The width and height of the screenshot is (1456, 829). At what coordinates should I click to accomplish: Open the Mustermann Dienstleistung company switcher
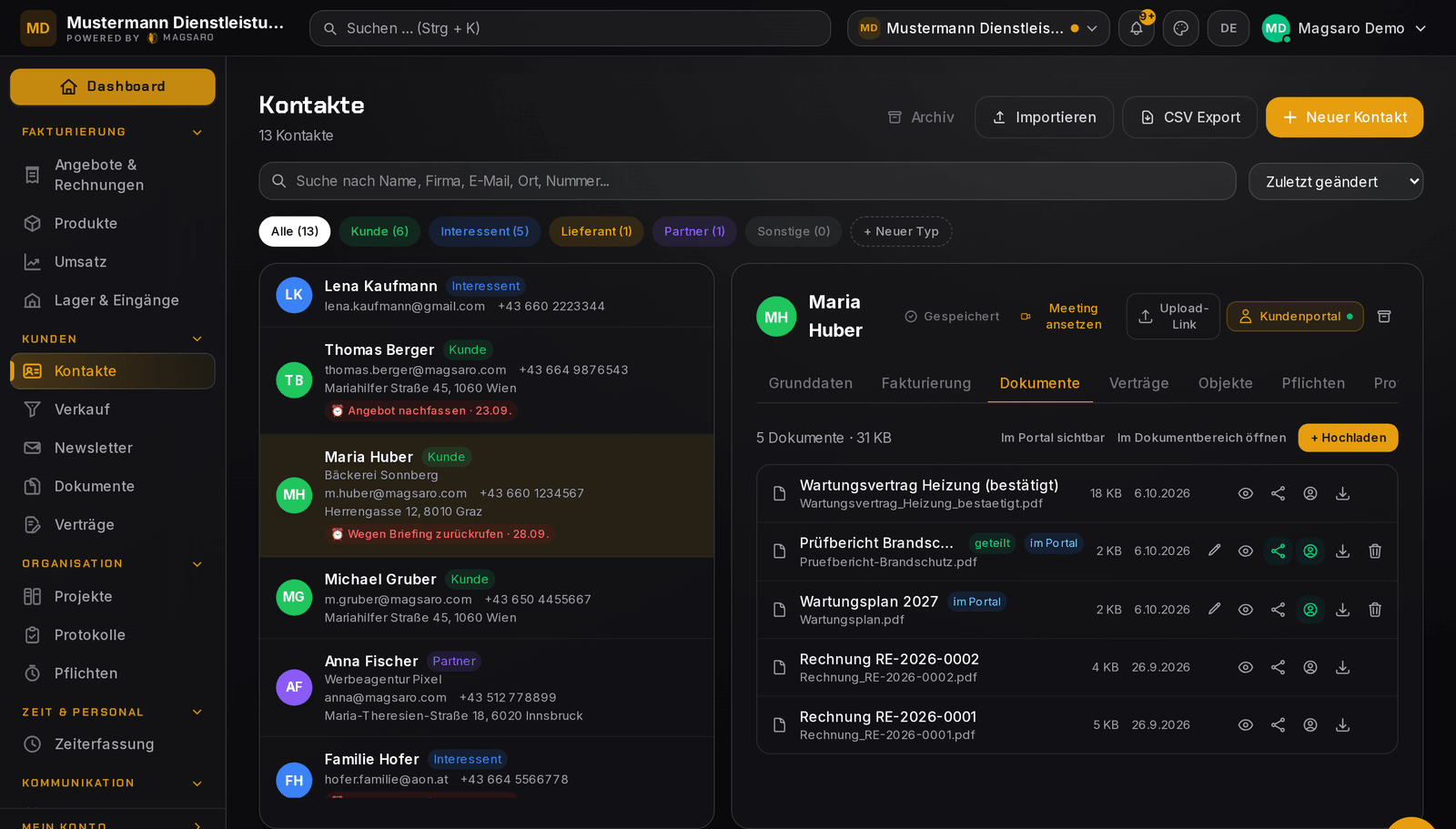click(978, 28)
